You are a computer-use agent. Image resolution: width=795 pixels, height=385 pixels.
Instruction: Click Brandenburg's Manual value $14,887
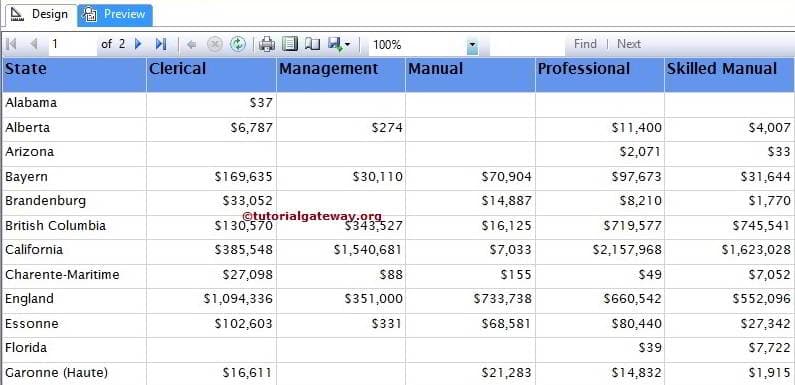click(507, 201)
